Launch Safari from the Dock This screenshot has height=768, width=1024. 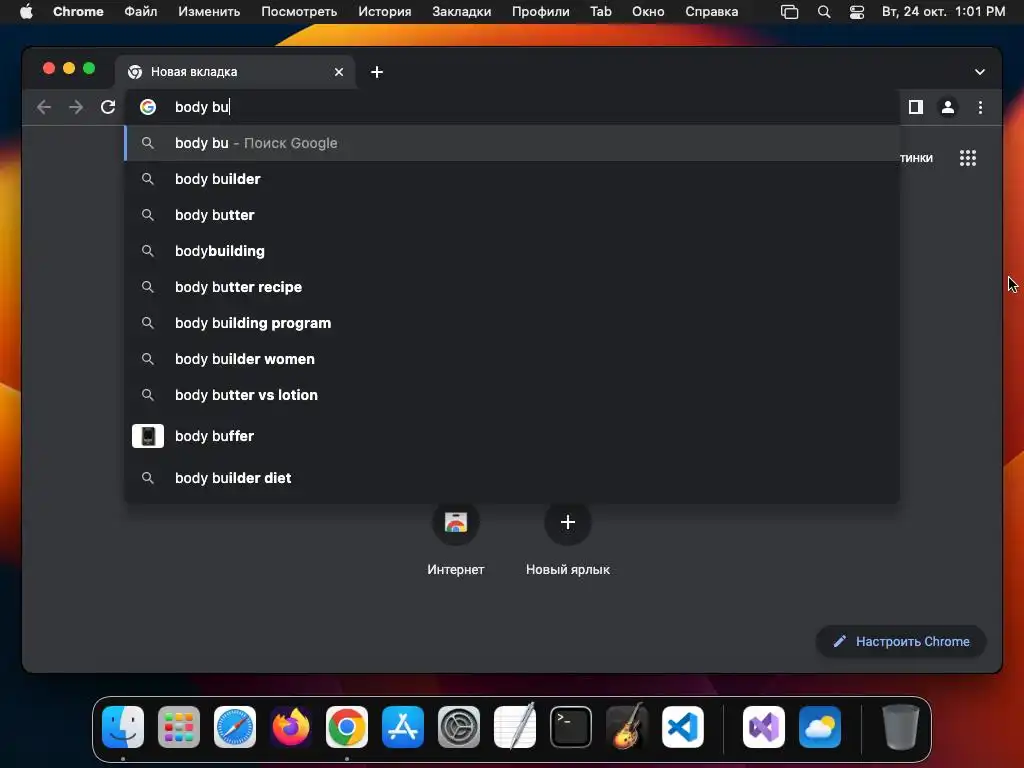235,727
